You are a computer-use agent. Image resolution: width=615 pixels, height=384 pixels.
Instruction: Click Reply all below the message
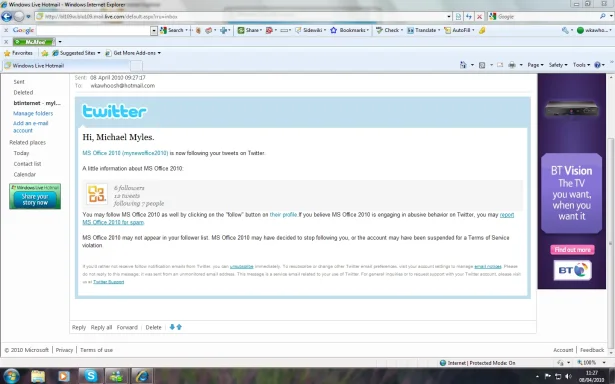click(x=101, y=327)
